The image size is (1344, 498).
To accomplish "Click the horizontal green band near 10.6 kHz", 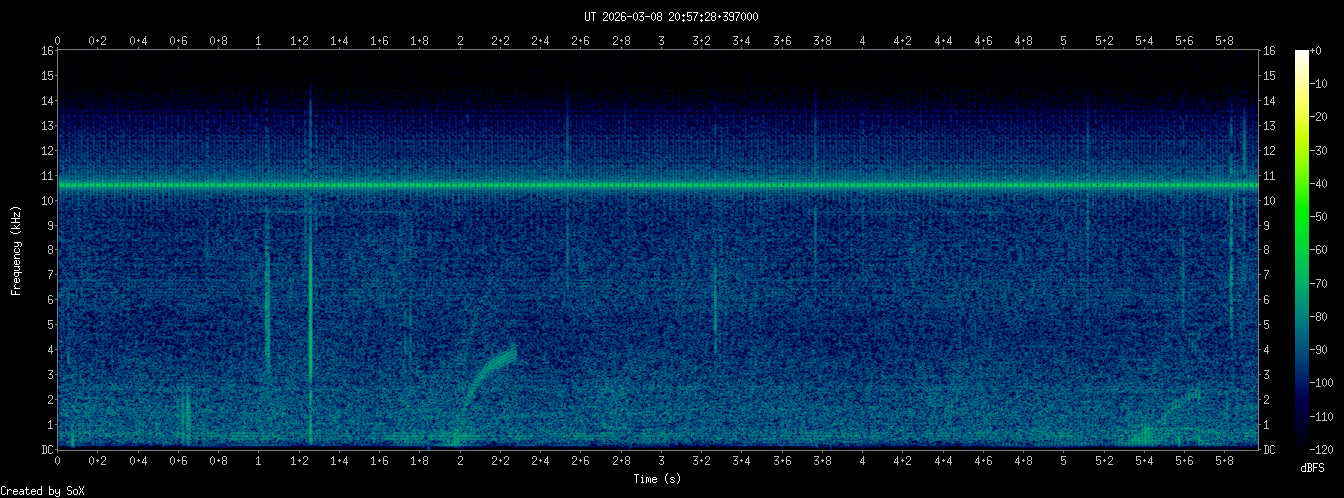I will pyautogui.click(x=660, y=185).
